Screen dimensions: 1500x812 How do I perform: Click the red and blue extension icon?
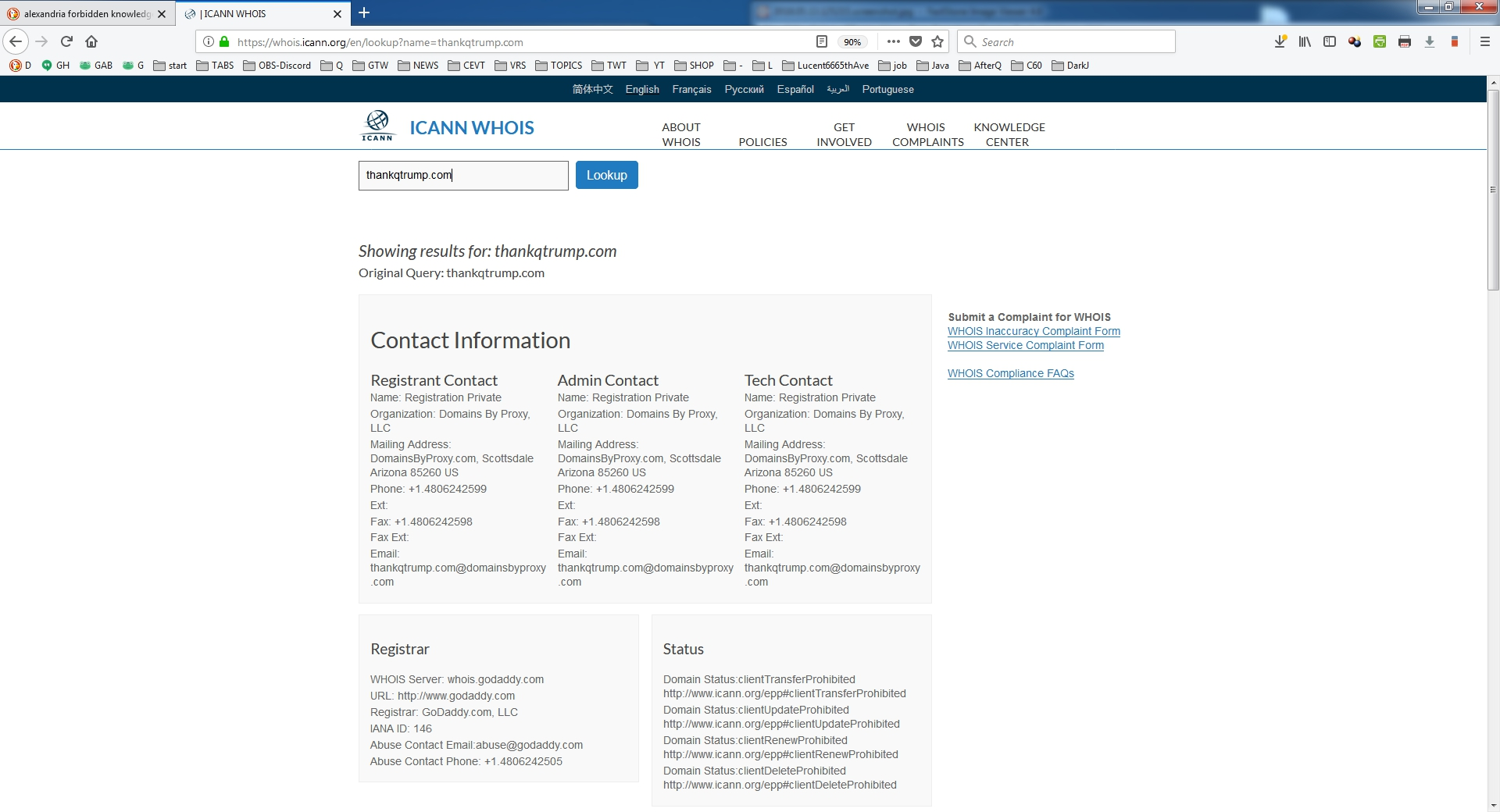(1455, 41)
